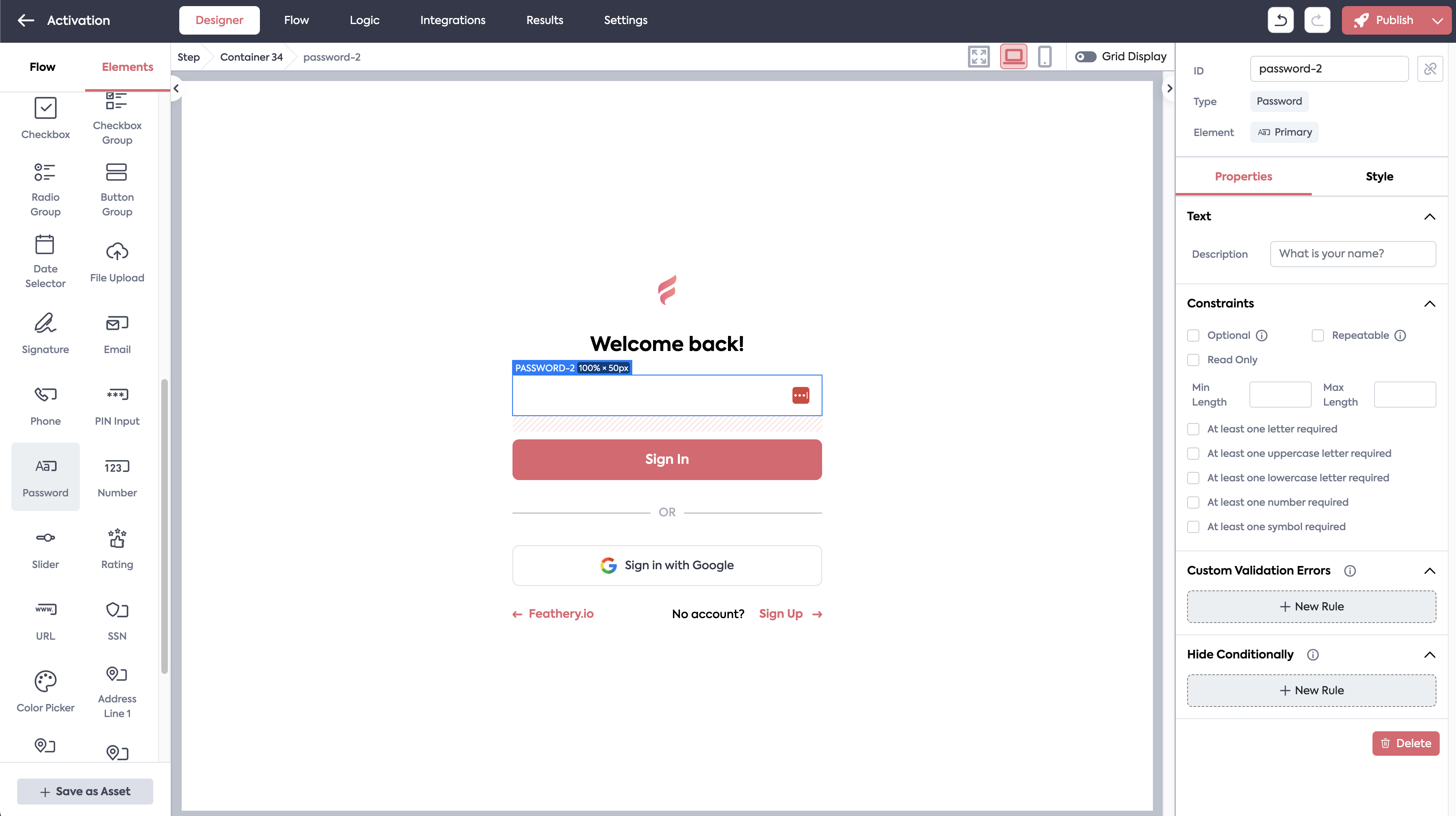The image size is (1456, 816).
Task: Go to the Integrations tab
Action: (452, 20)
